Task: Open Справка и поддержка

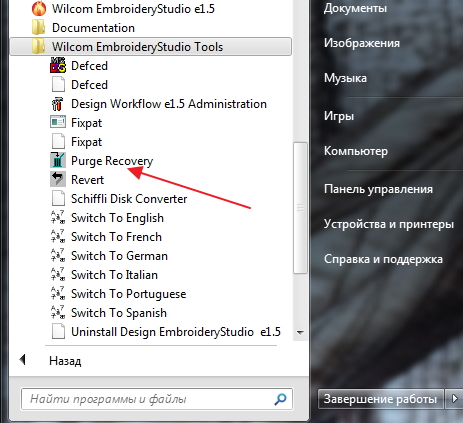Action: tap(383, 259)
